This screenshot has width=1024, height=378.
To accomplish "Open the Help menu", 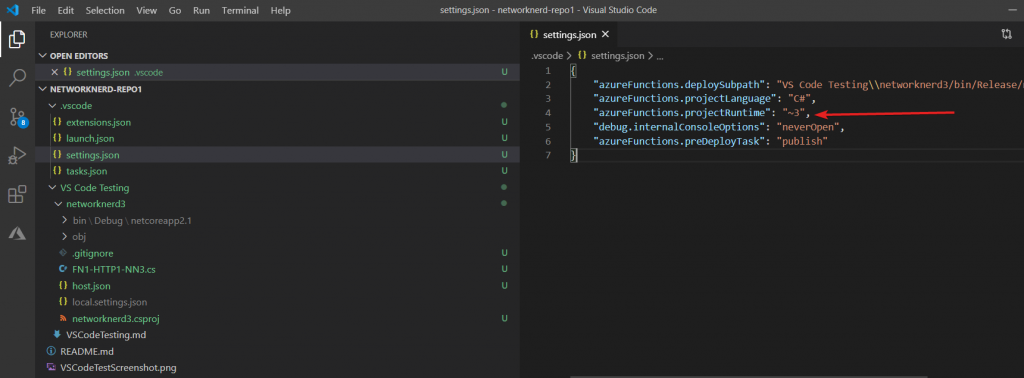I will click(x=280, y=10).
